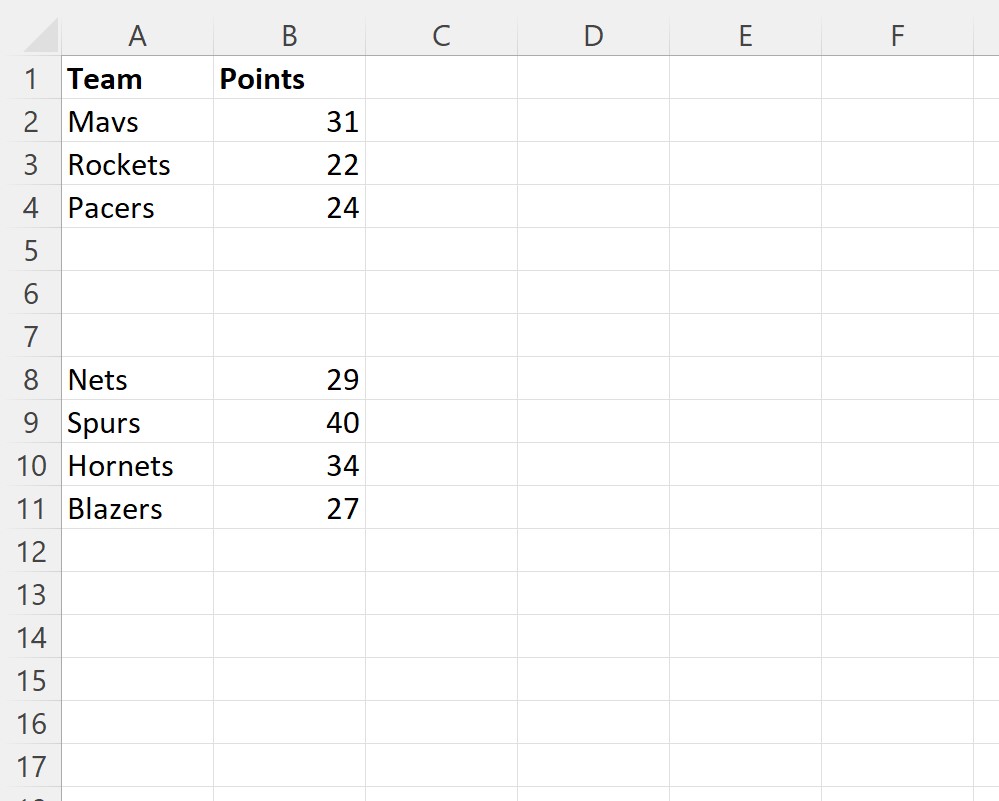
Task: Select the Mavs cell
Action: pos(137,121)
